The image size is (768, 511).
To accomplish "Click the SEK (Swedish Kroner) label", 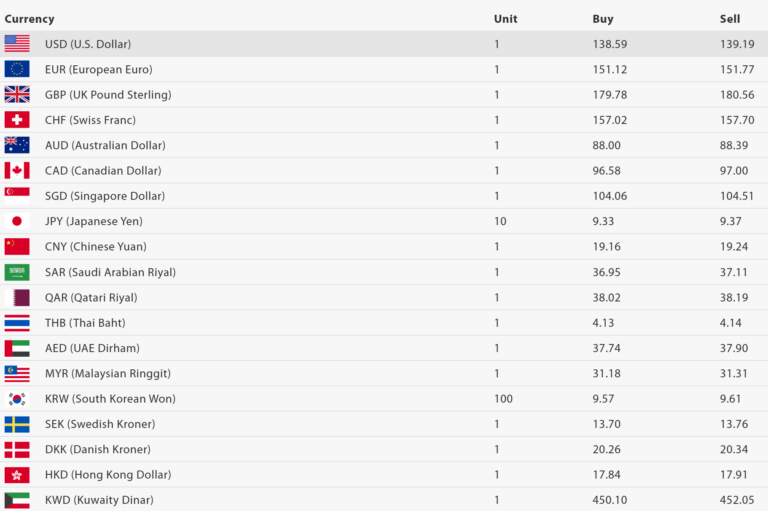I will click(101, 424).
